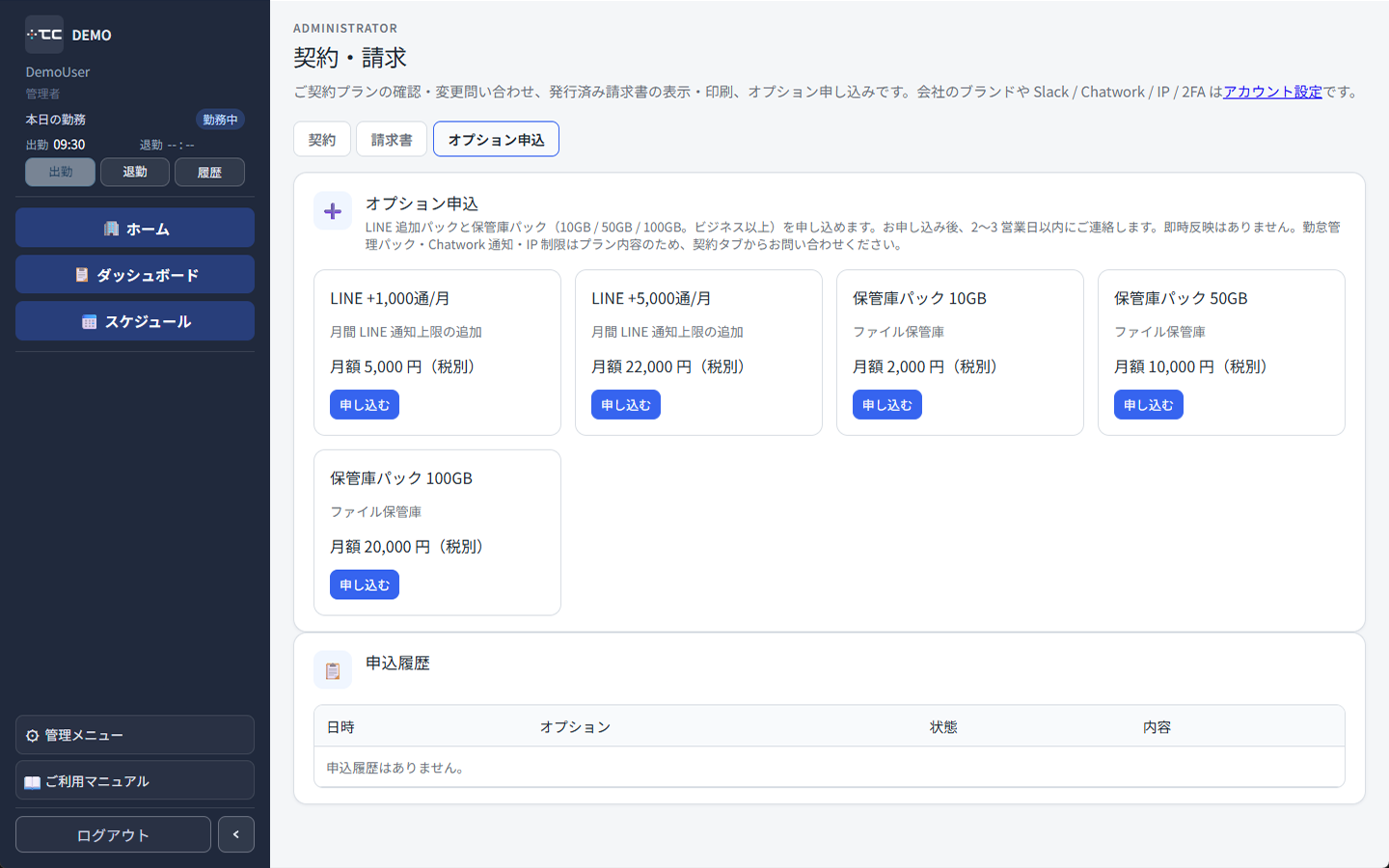Open the ホーム menu item
Screen dimensions: 1389x868
point(135,228)
